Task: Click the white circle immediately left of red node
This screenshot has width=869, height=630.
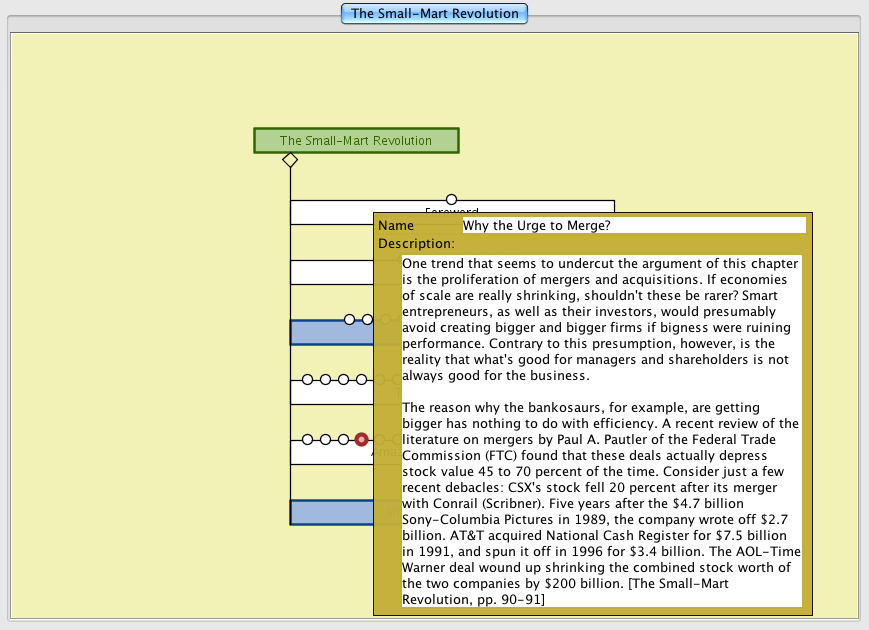Action: (343, 439)
